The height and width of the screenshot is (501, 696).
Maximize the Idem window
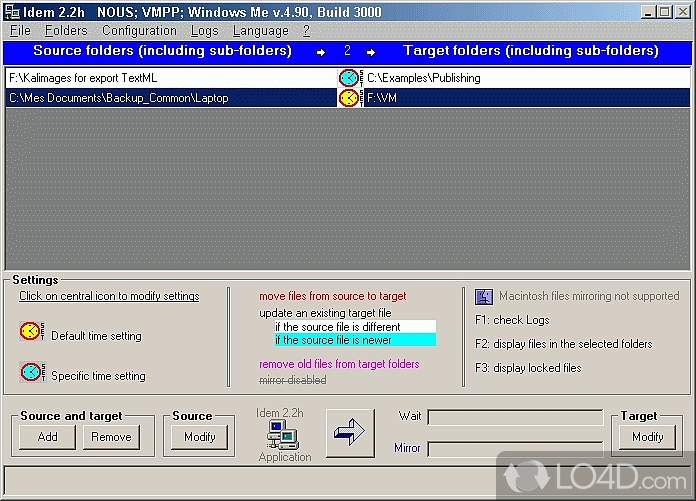(664, 12)
